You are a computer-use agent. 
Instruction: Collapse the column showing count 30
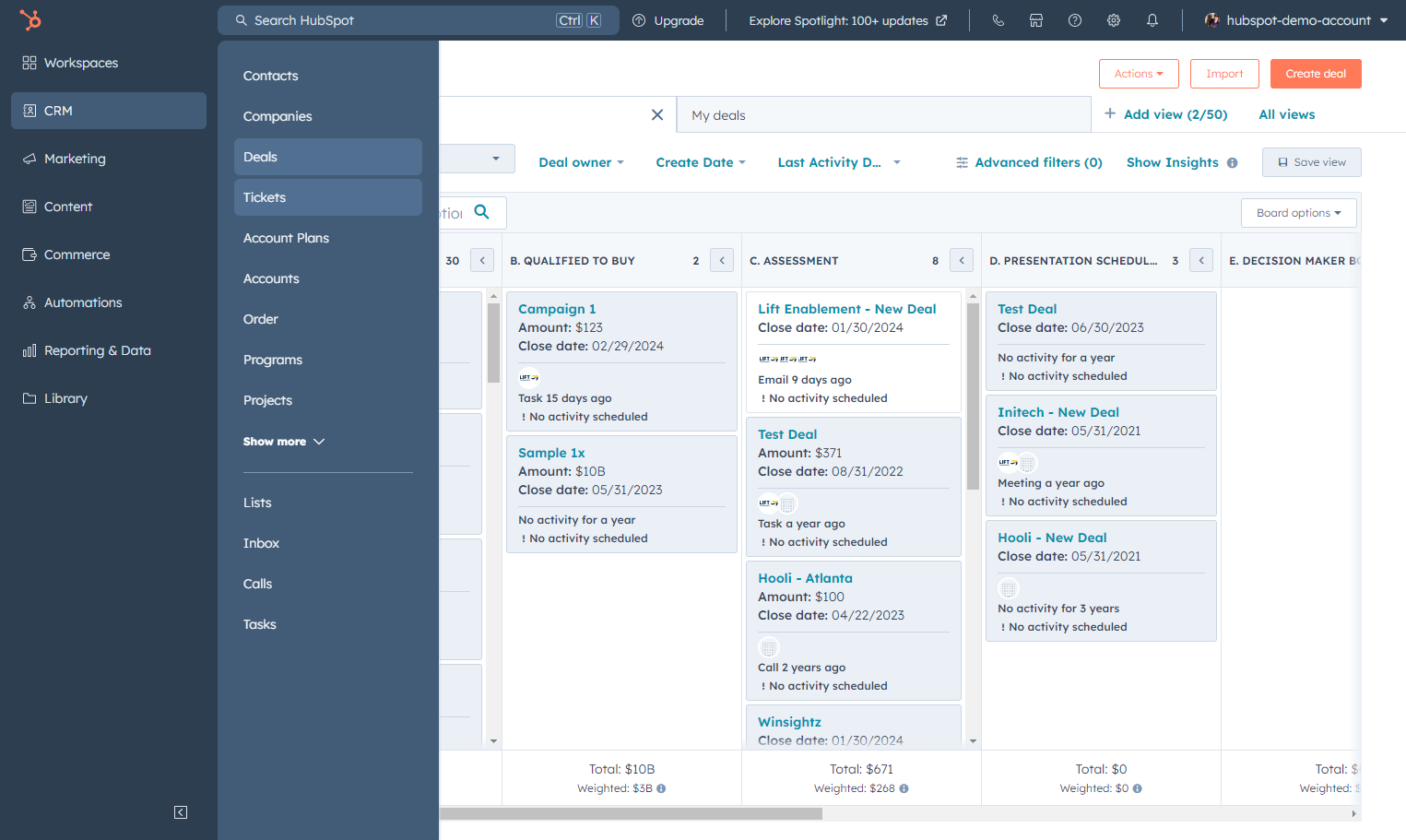click(482, 261)
